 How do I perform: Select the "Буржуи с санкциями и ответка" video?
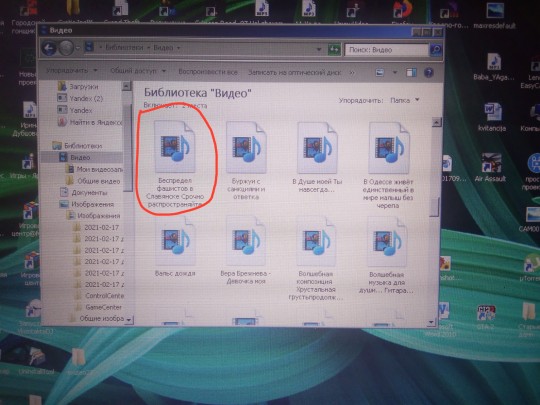point(246,161)
